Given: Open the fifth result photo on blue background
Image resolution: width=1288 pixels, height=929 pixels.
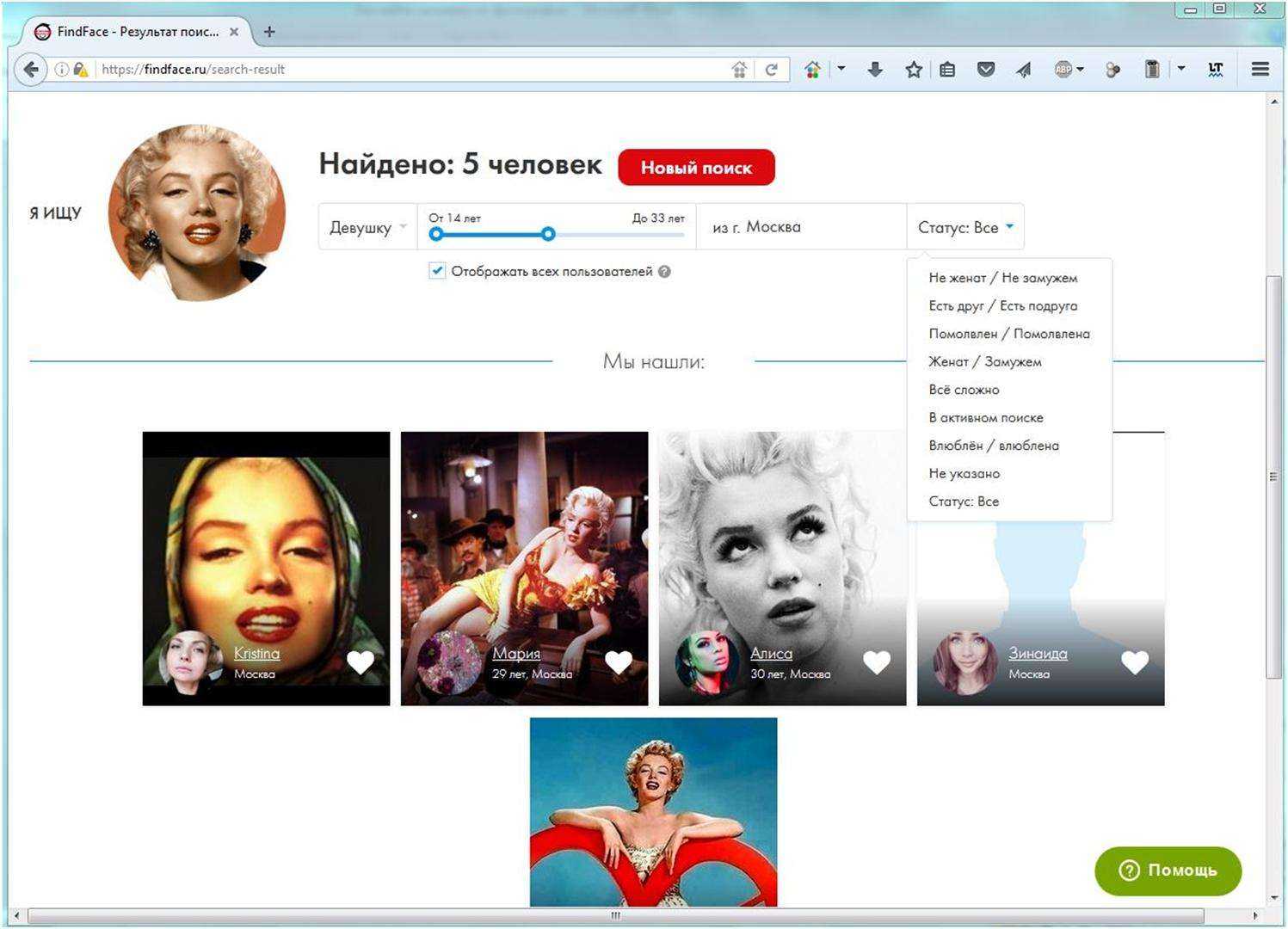Looking at the screenshot, I should point(653,812).
